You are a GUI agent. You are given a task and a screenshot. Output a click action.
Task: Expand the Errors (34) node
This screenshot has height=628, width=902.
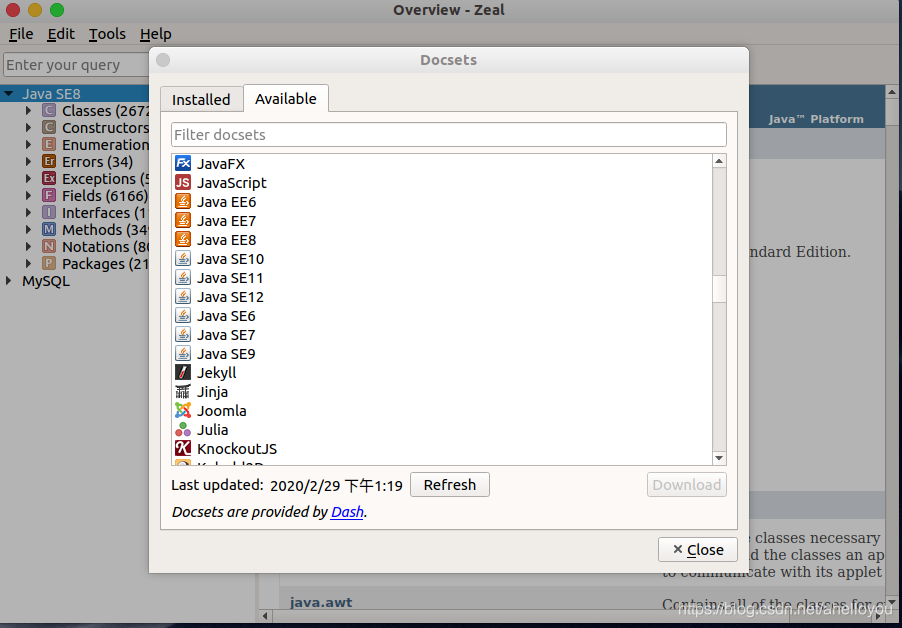coord(28,162)
